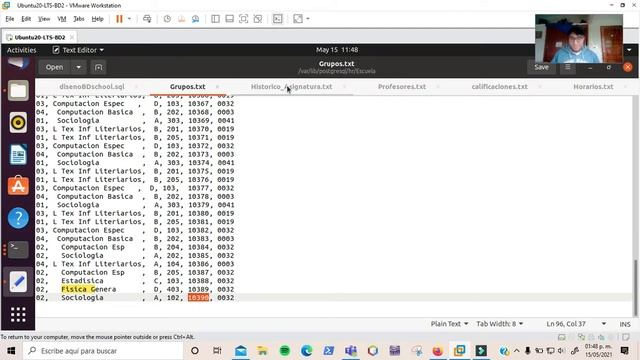Toggle the VMware library sidebar view icon
The image size is (640, 360).
tap(215, 19)
